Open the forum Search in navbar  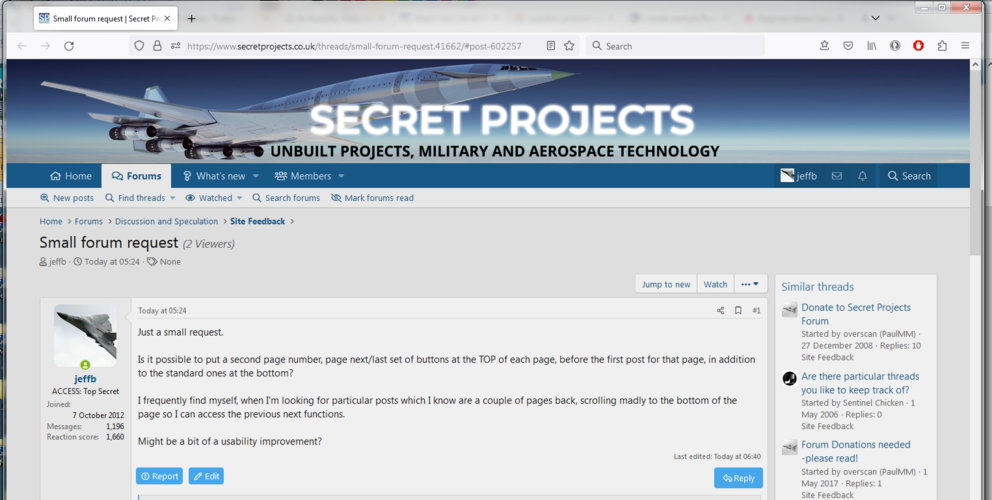tap(908, 176)
